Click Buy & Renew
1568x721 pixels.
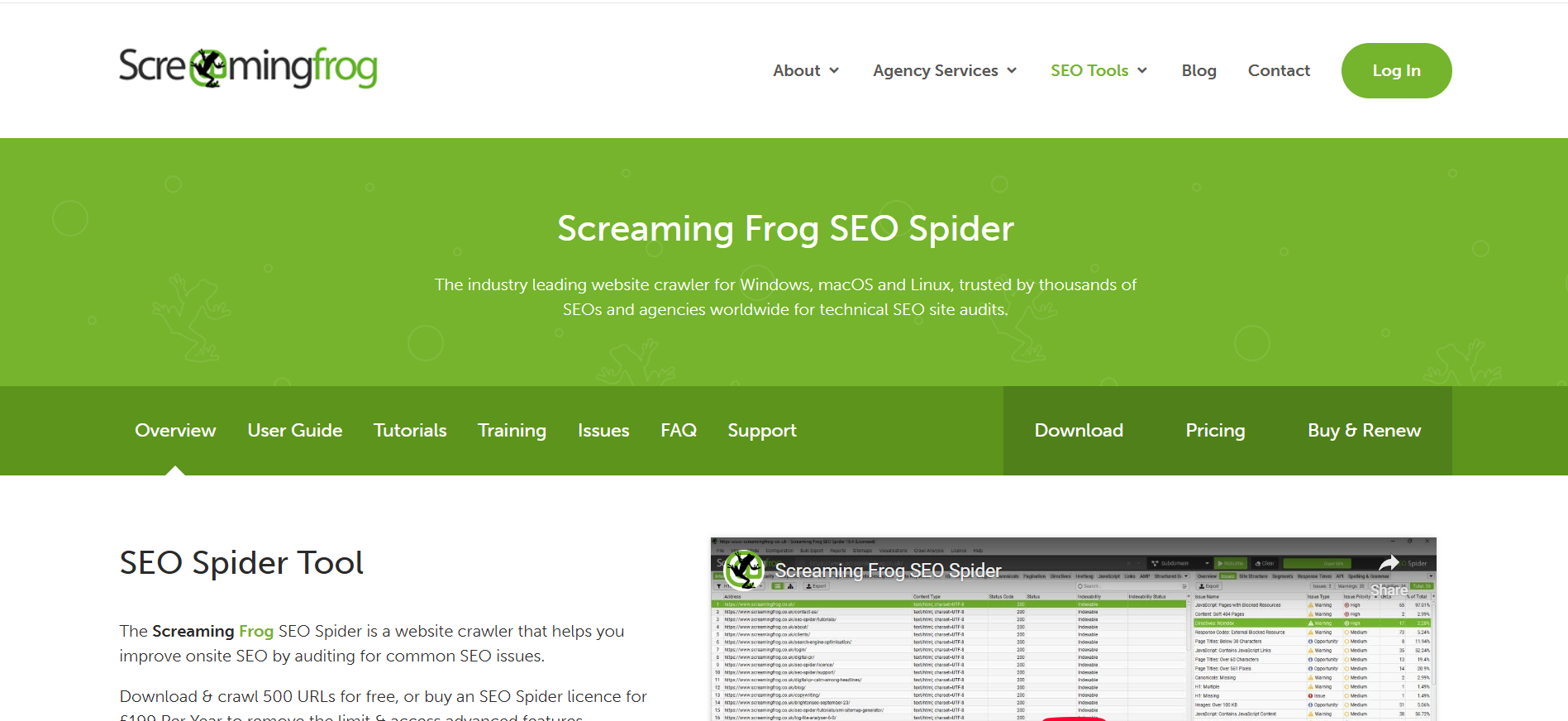[1364, 431]
